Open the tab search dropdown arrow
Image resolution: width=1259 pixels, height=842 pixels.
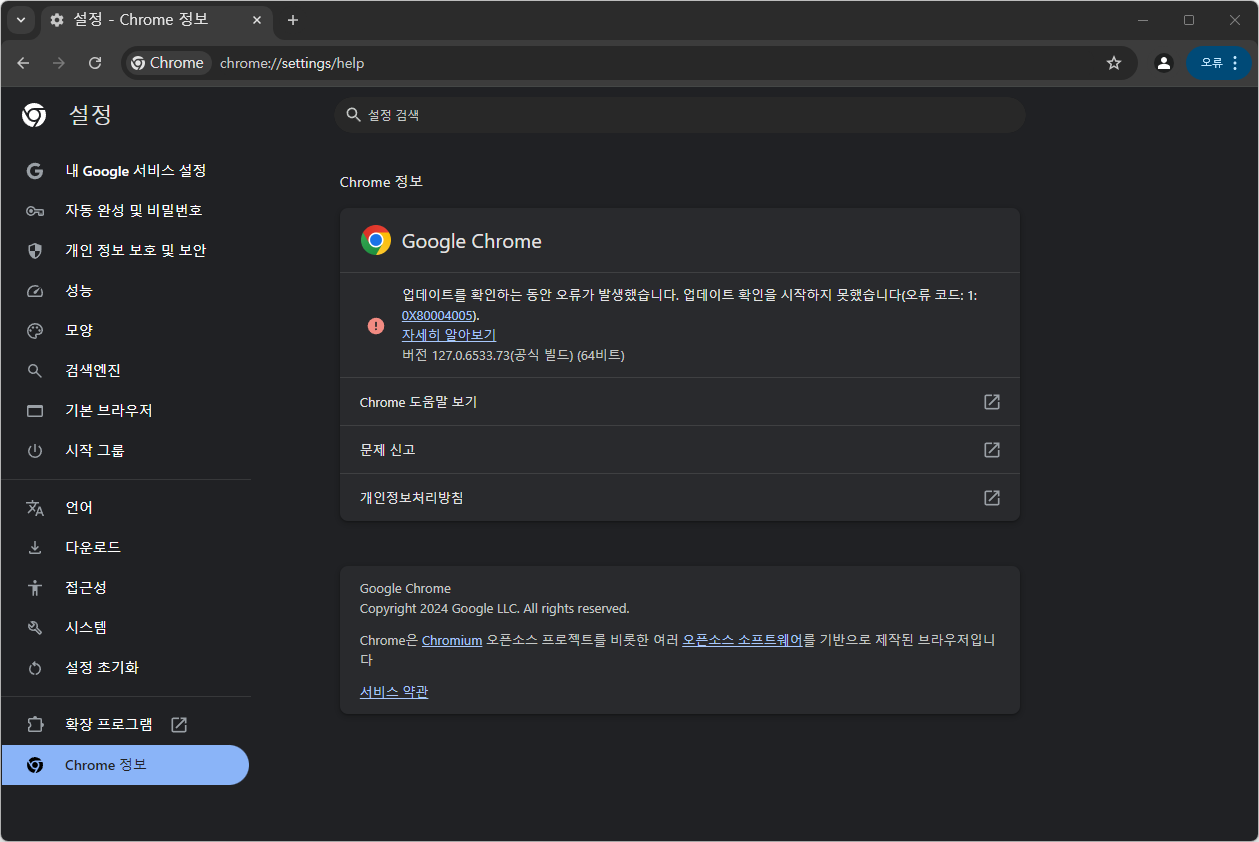click(20, 20)
